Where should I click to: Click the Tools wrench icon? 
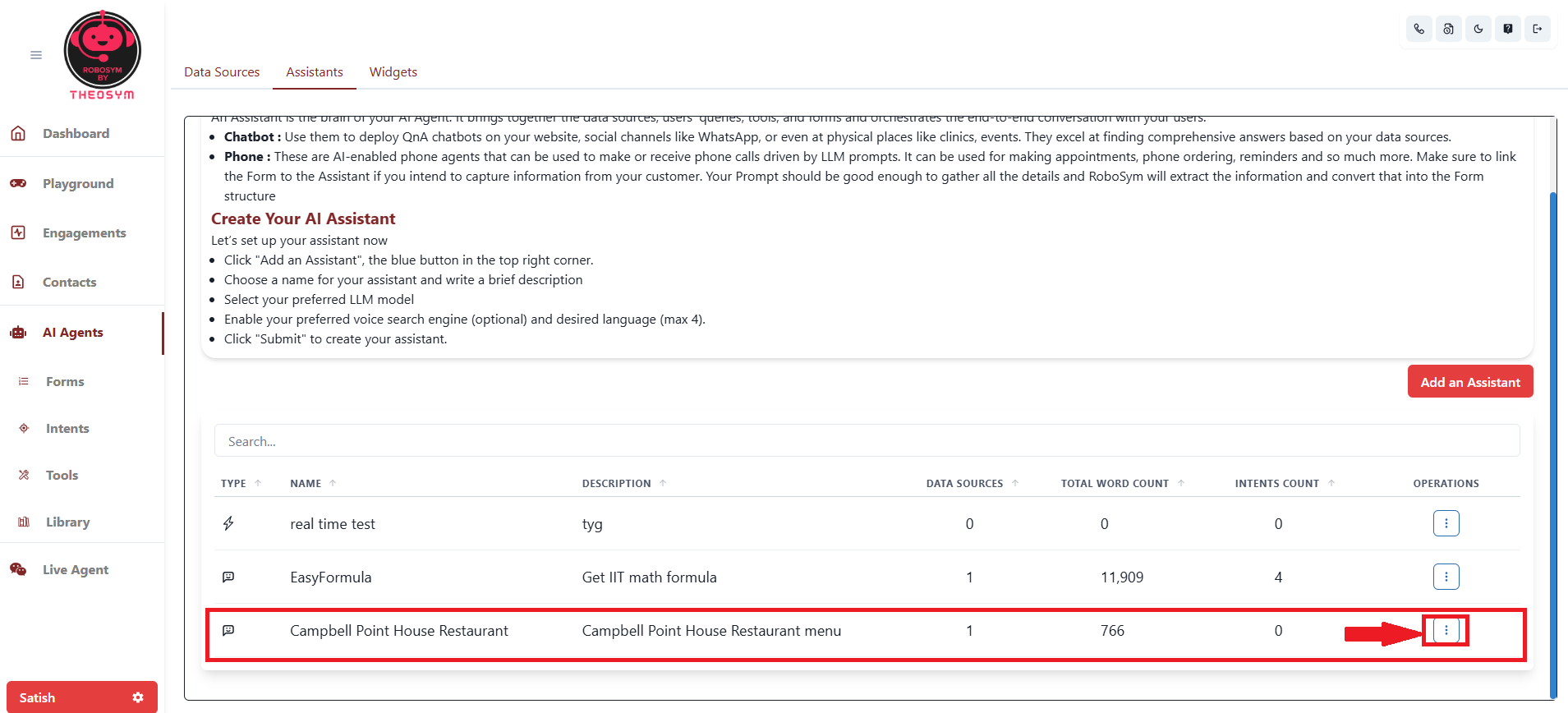24,475
